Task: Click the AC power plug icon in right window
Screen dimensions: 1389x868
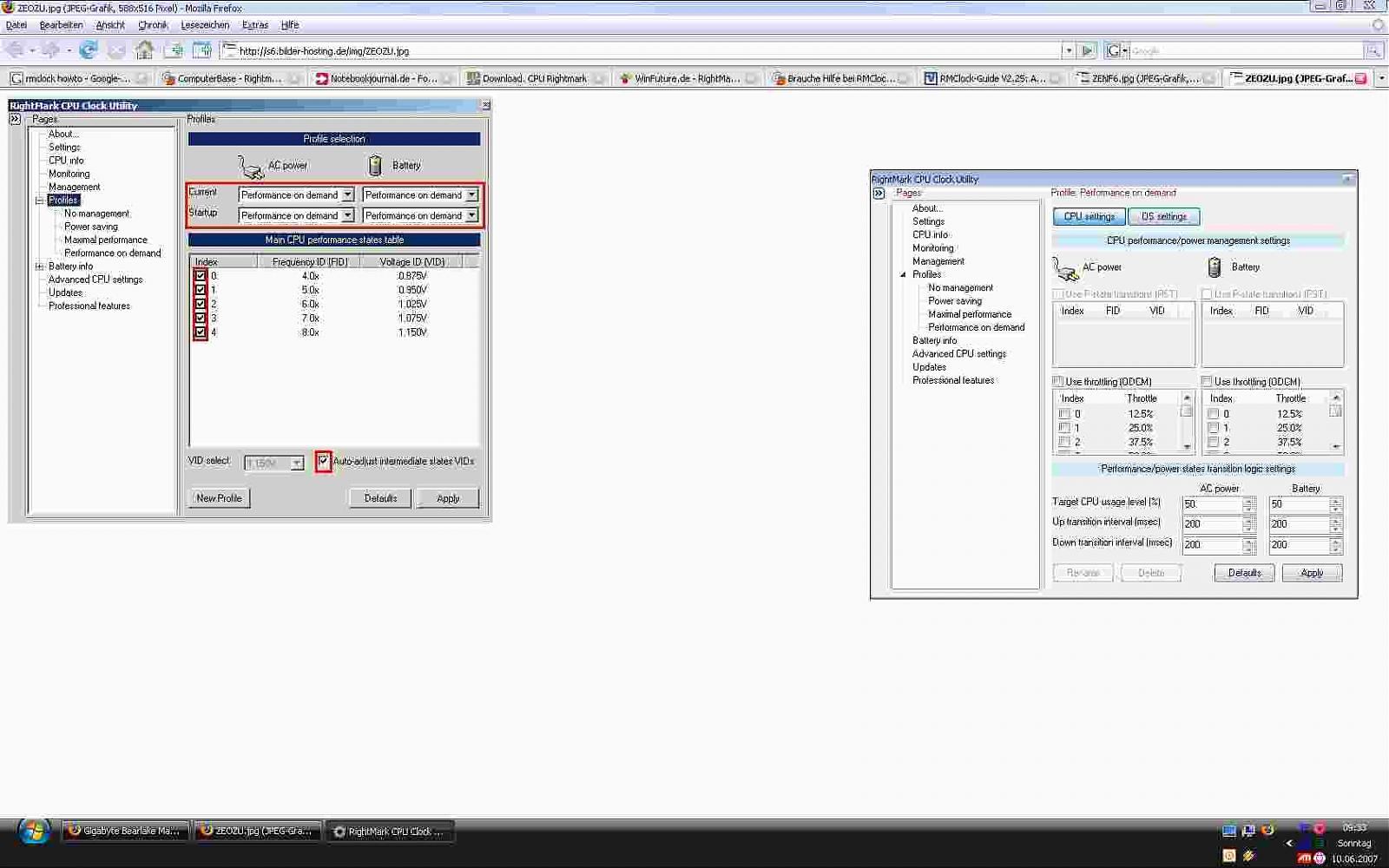Action: click(1065, 268)
